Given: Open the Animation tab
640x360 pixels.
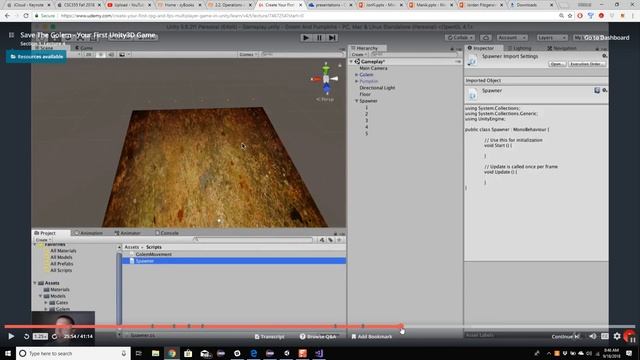Looking at the screenshot, I should [88, 233].
